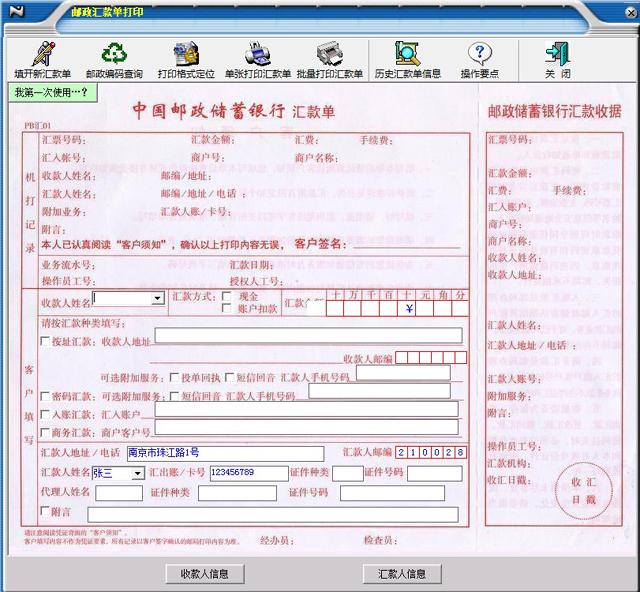
Task: Click the 收款人信息 button
Action: (205, 573)
